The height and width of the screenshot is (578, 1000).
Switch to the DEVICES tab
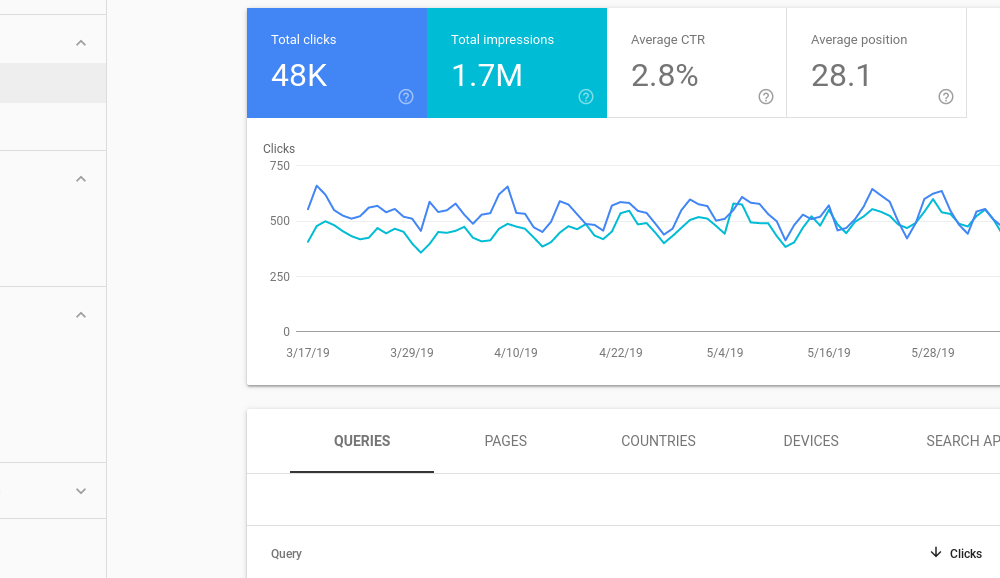coord(811,441)
